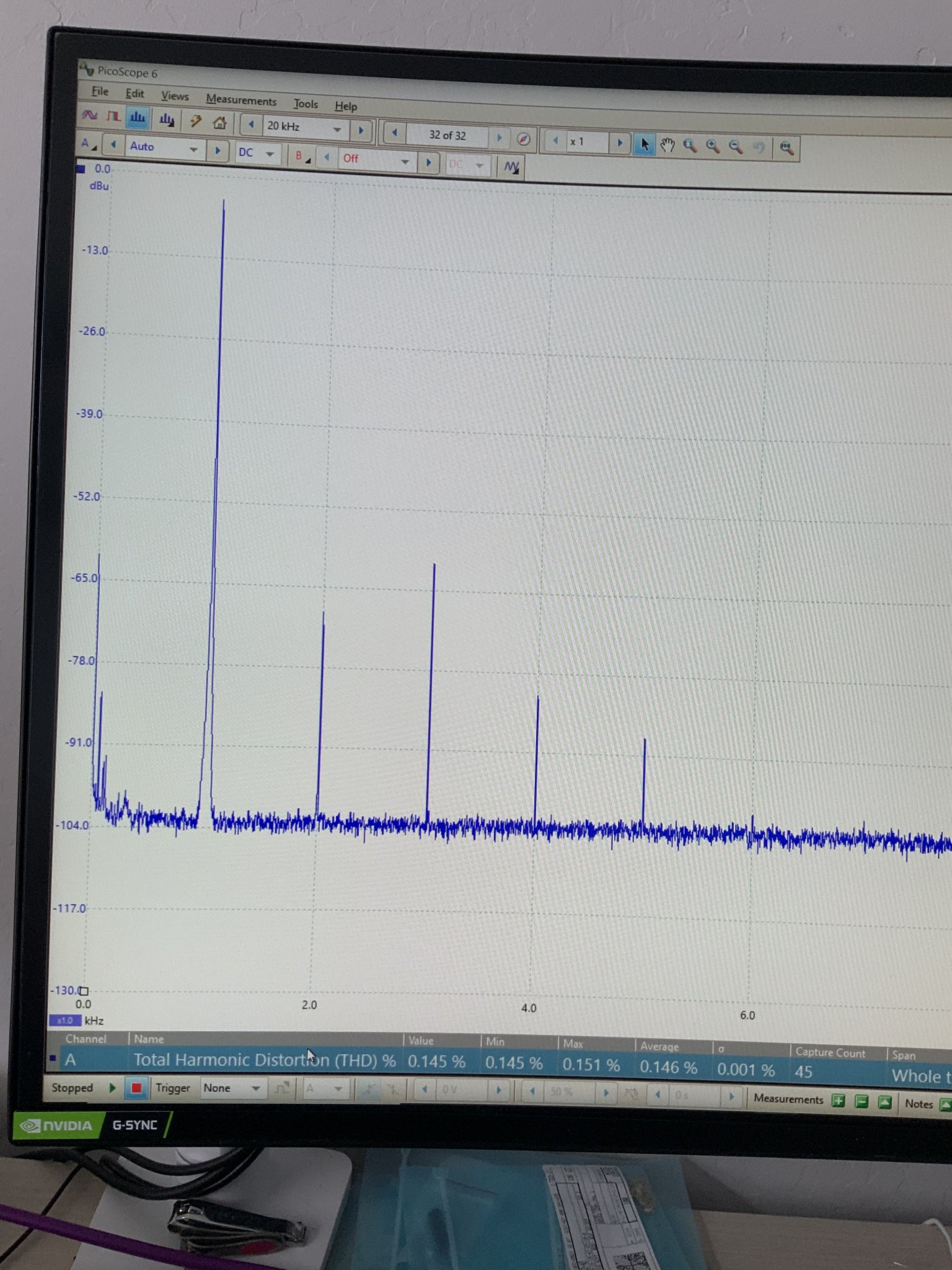This screenshot has width=952, height=1270.
Task: Decrease the x 1 zoom factor
Action: tap(555, 141)
